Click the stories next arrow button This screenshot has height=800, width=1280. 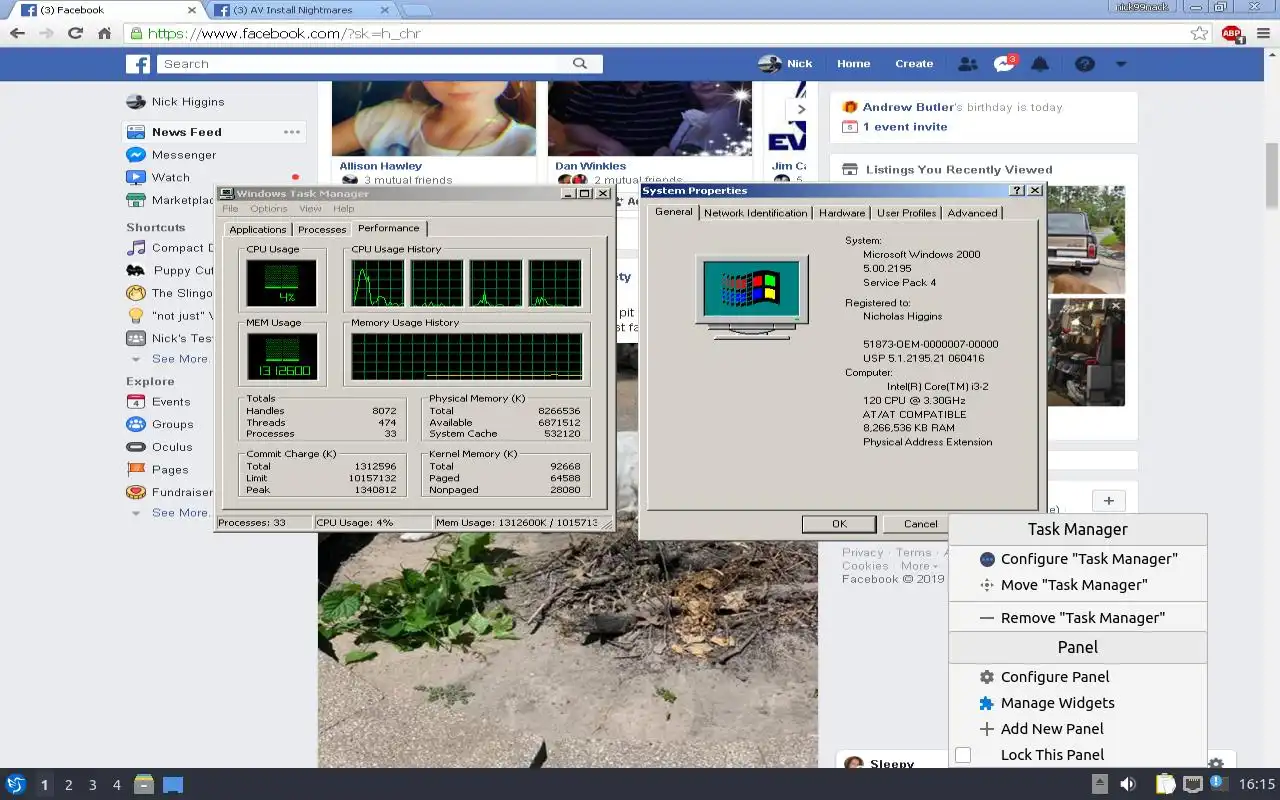pyautogui.click(x=800, y=109)
